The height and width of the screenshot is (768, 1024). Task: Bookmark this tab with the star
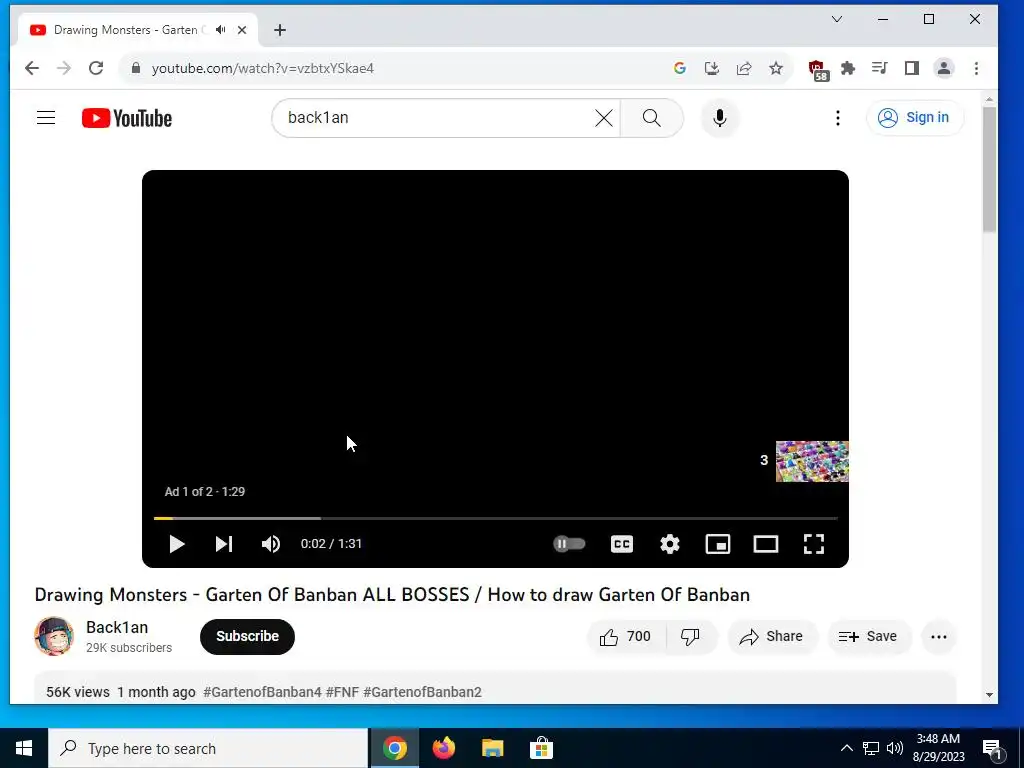776,68
